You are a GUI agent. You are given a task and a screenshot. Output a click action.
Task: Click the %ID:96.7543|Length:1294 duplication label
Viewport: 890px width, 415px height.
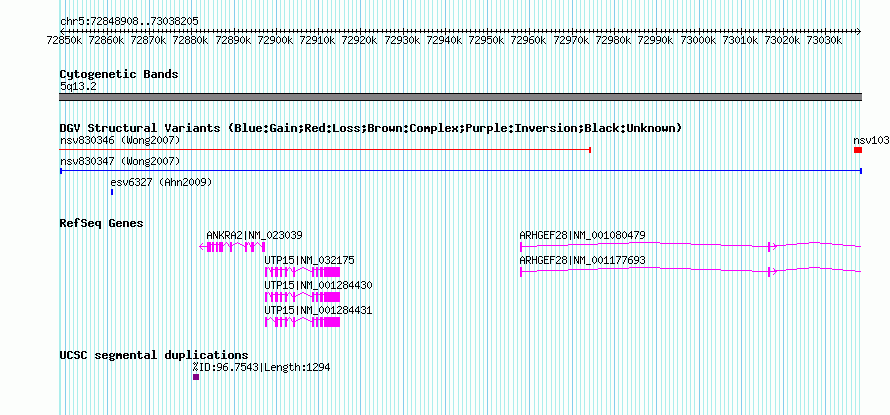click(262, 367)
